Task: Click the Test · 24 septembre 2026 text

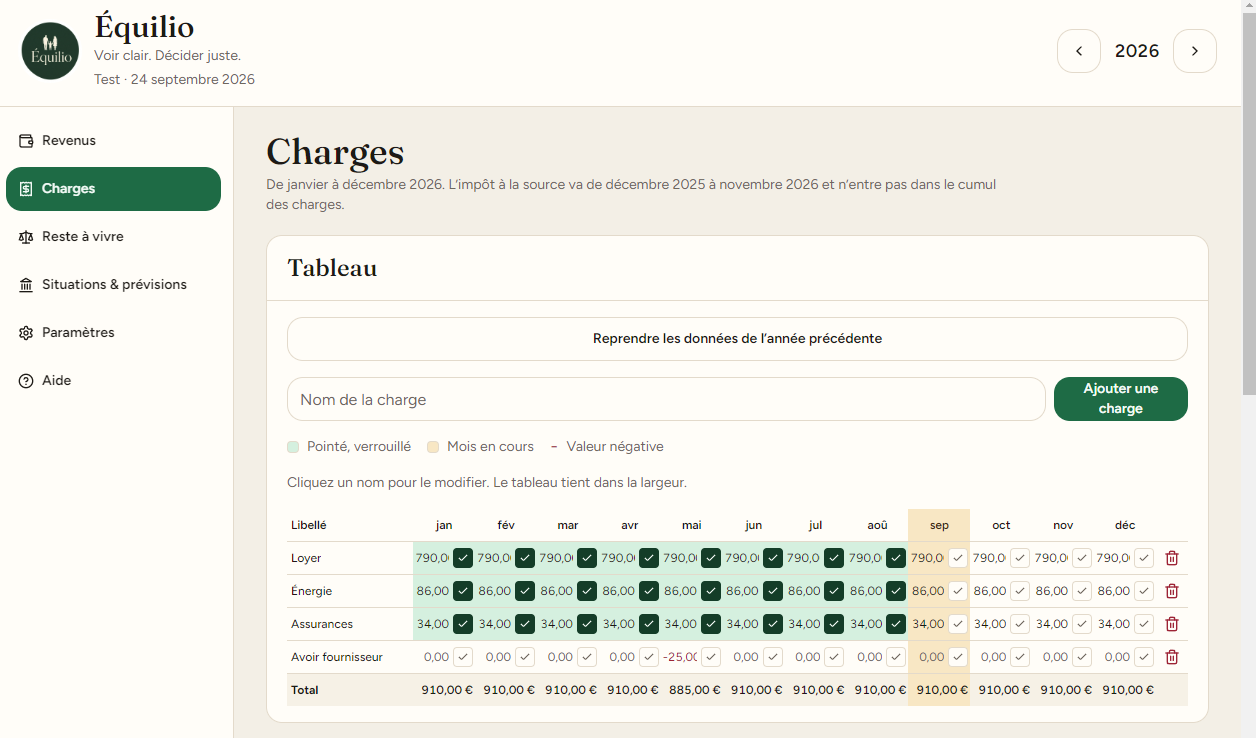Action: coord(174,79)
